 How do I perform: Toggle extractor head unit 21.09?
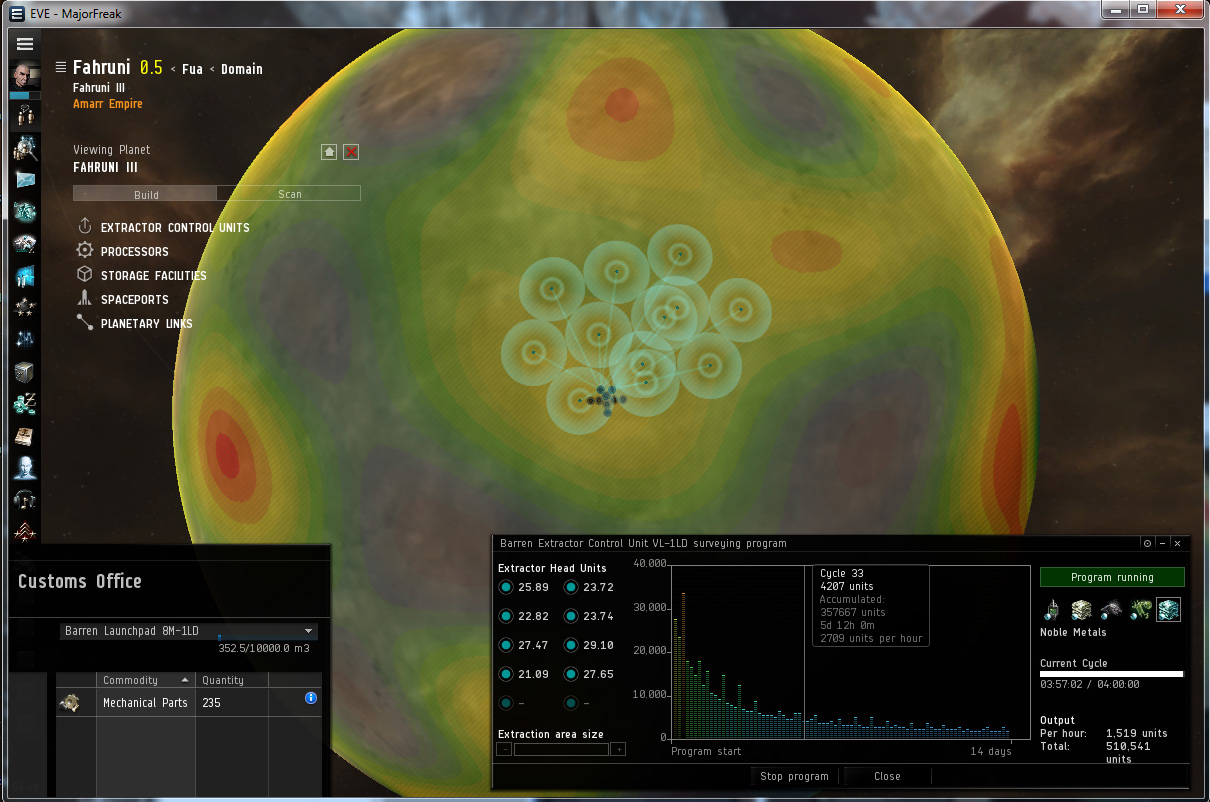pyautogui.click(x=506, y=674)
